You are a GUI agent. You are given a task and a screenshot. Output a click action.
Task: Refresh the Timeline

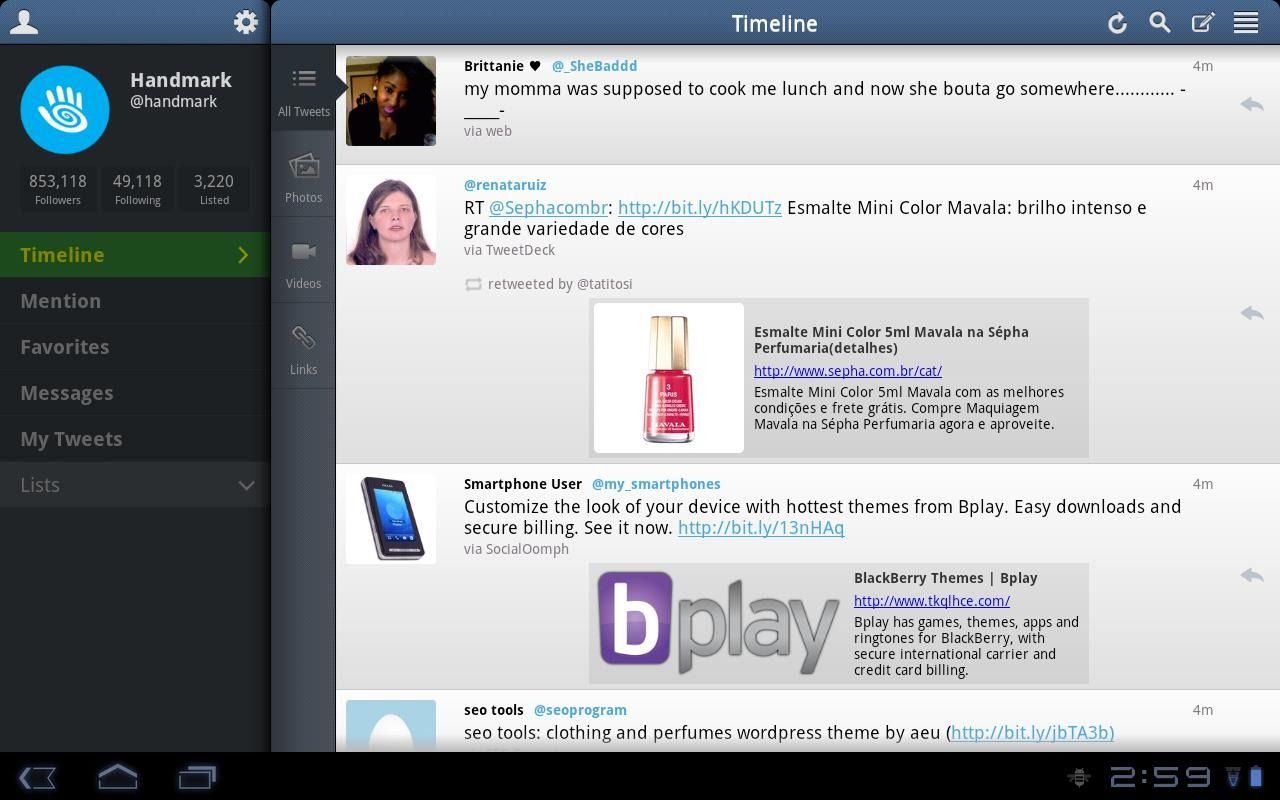[1117, 23]
